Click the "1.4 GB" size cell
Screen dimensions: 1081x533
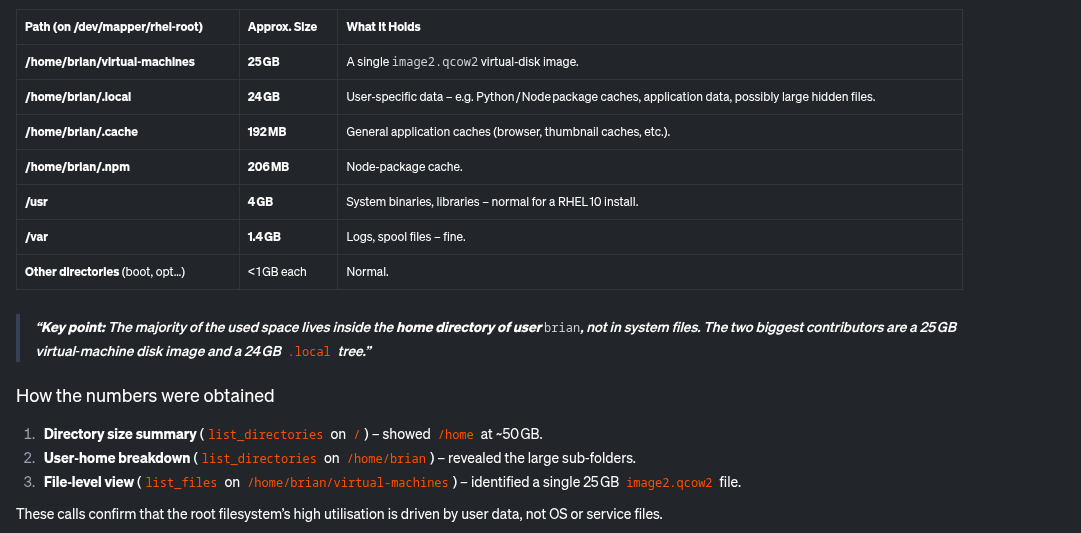coord(264,237)
